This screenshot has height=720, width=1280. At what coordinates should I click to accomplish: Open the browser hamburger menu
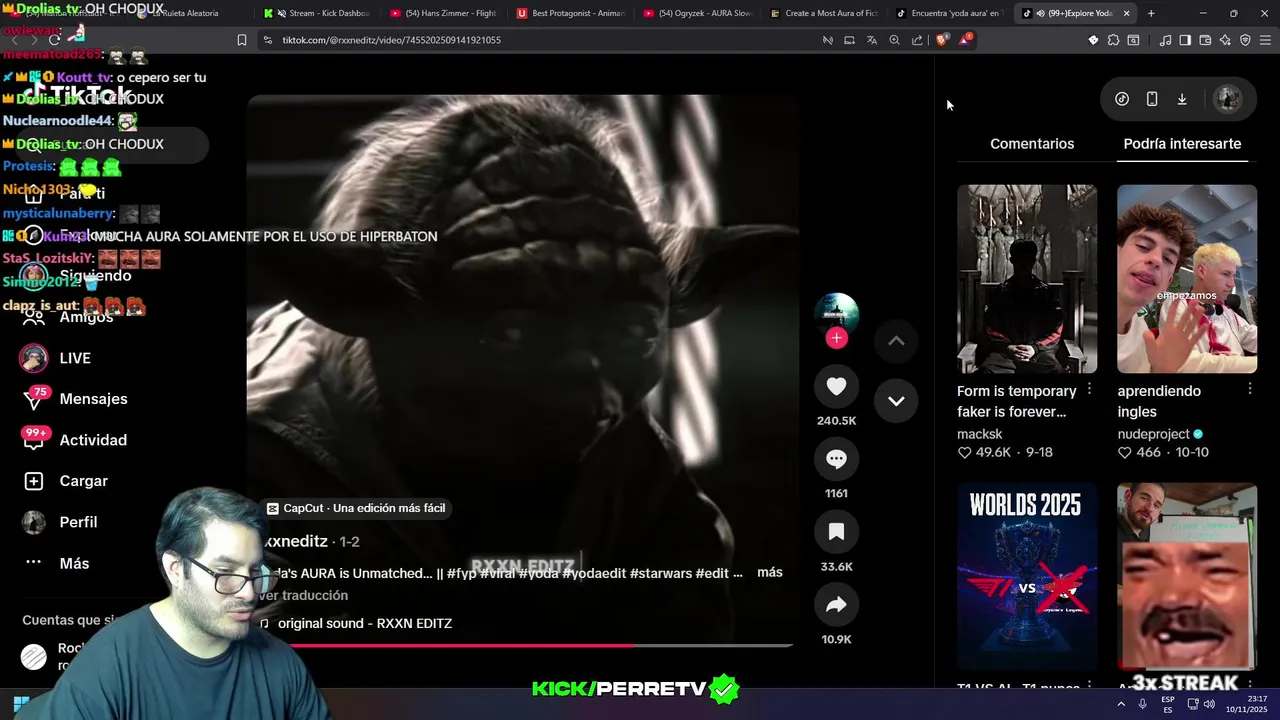1265,40
